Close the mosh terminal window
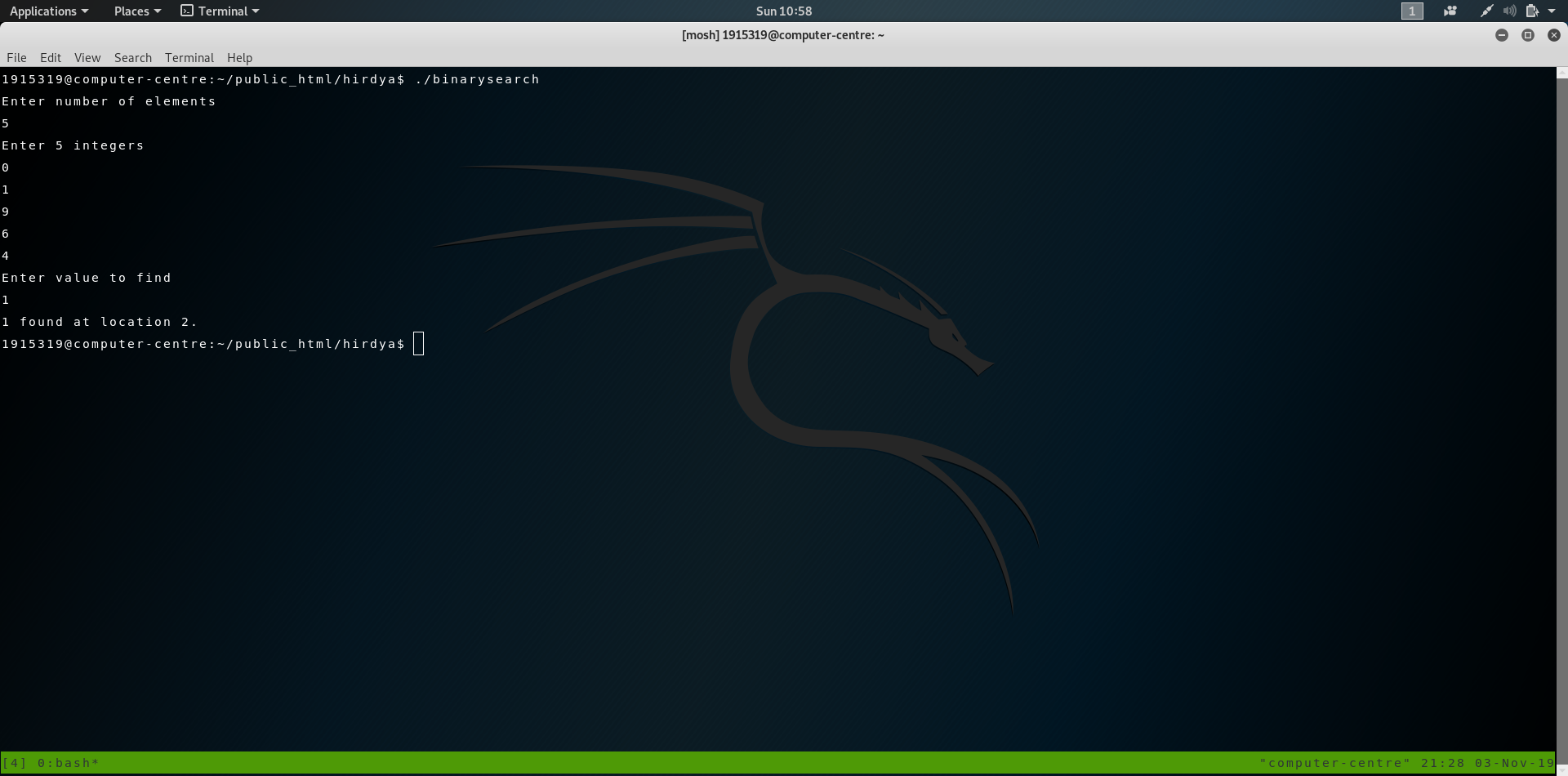The image size is (1568, 776). pyautogui.click(x=1554, y=35)
